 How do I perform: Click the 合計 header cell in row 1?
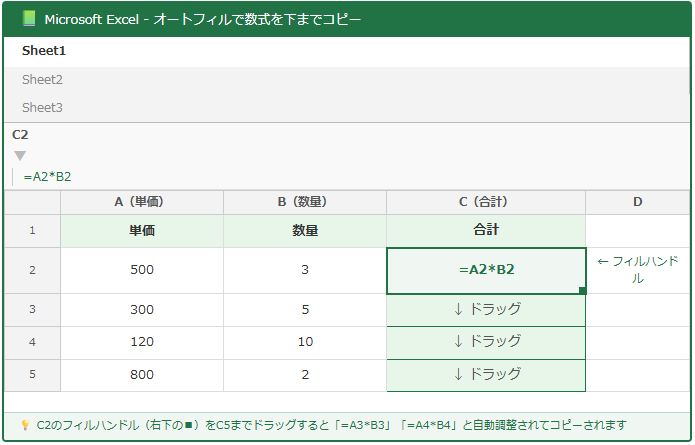pyautogui.click(x=485, y=231)
